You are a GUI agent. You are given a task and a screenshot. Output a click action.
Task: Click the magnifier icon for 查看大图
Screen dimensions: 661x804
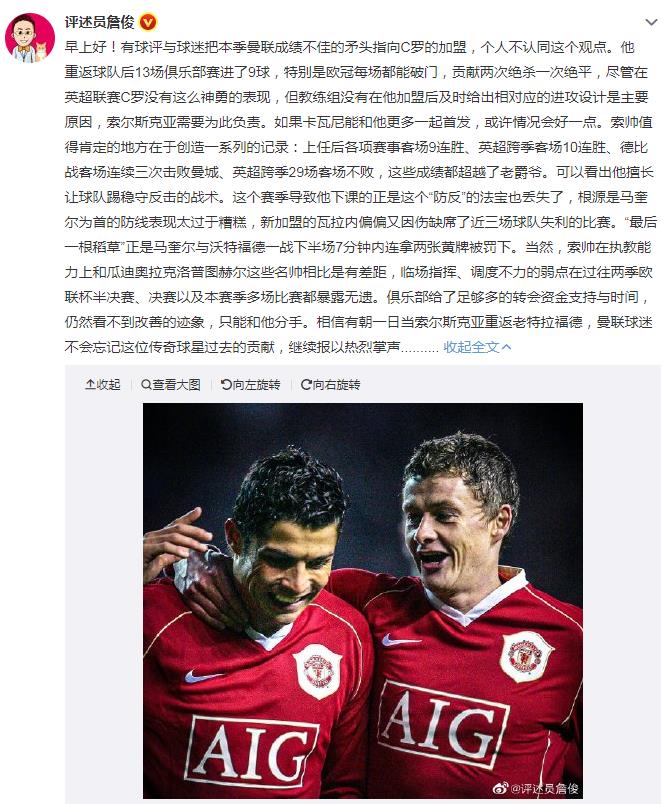(146, 384)
